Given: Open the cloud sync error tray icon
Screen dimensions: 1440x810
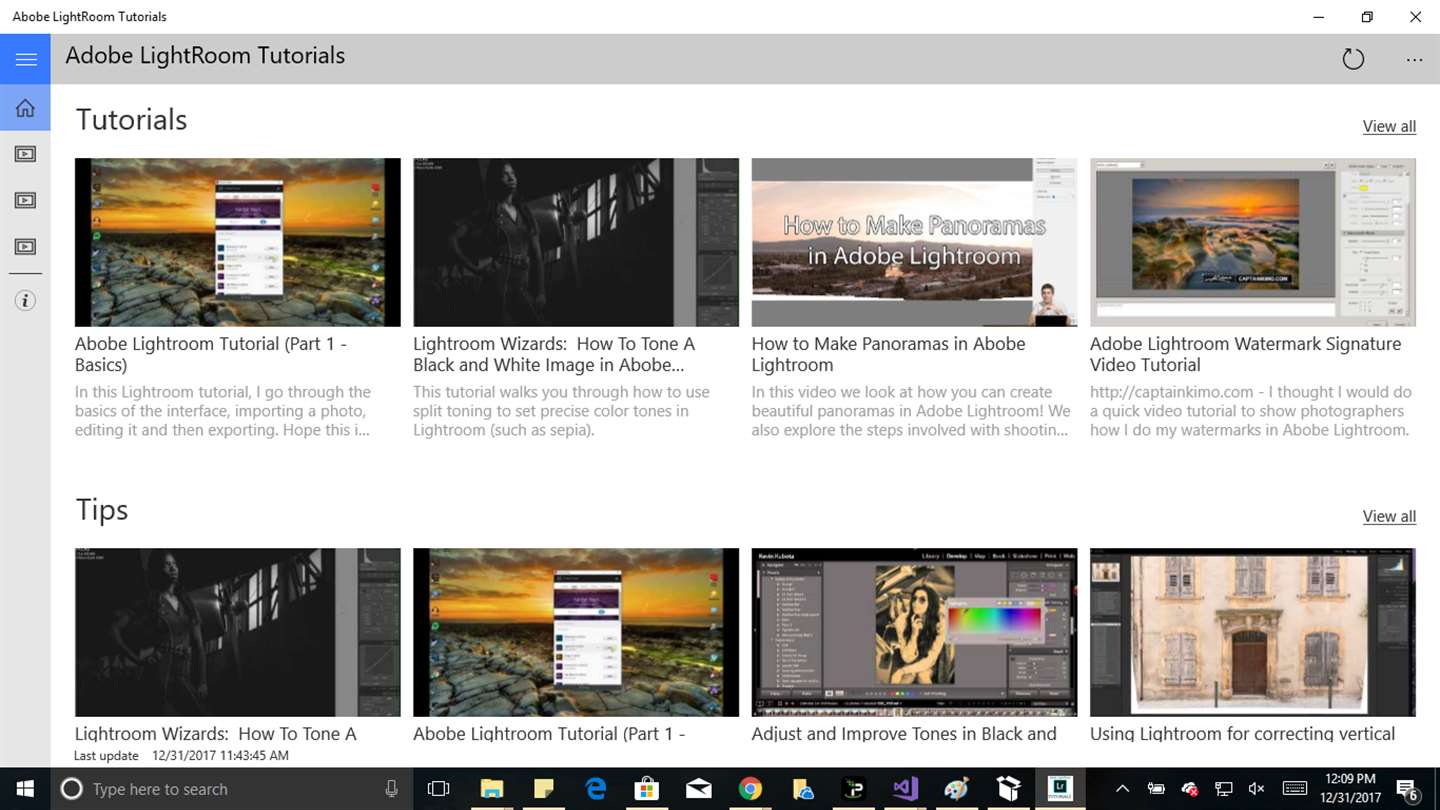Looking at the screenshot, I should pyautogui.click(x=1190, y=789).
